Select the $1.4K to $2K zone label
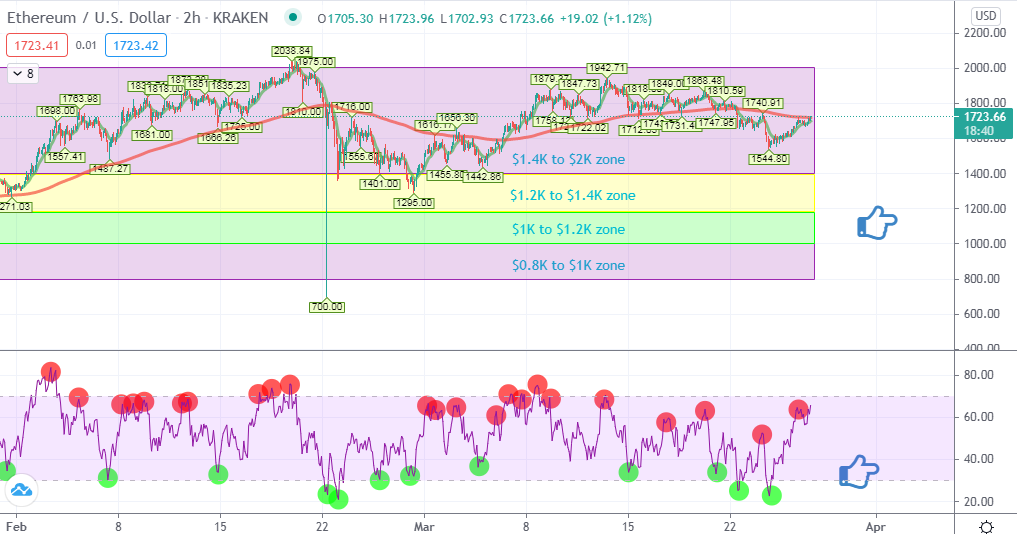 pyautogui.click(x=568, y=159)
